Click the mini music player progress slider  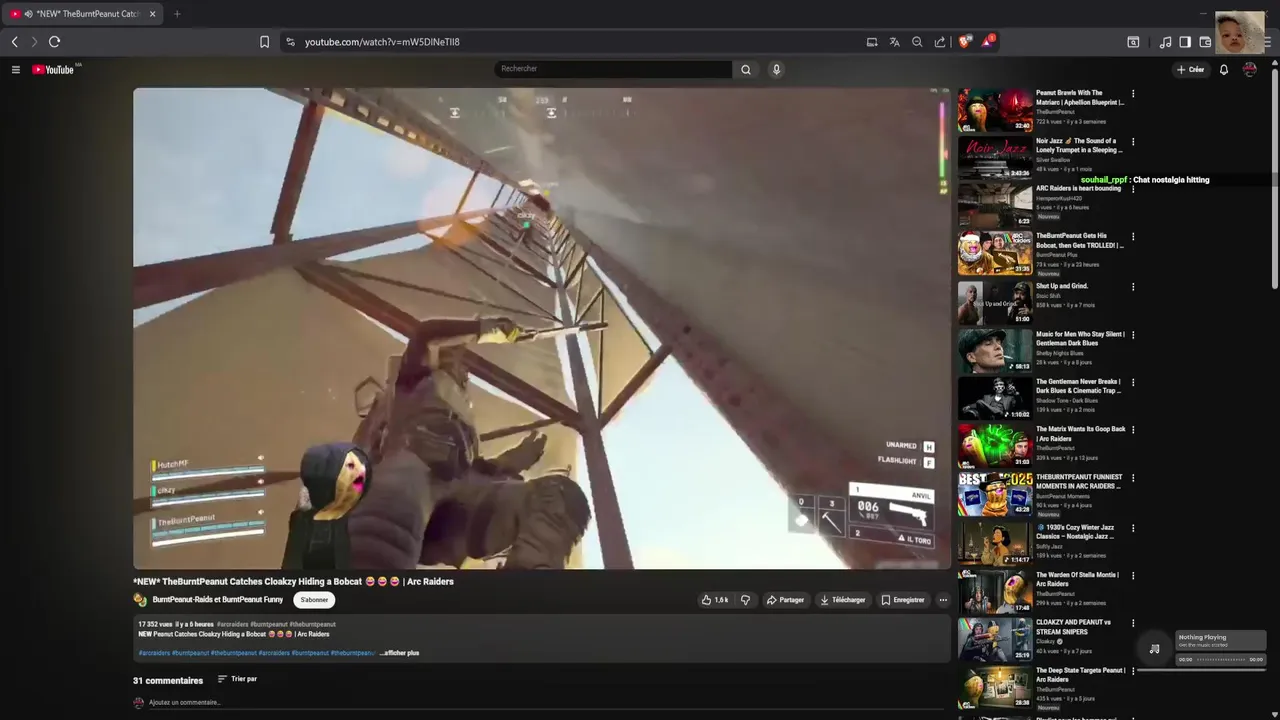(x=1220, y=660)
